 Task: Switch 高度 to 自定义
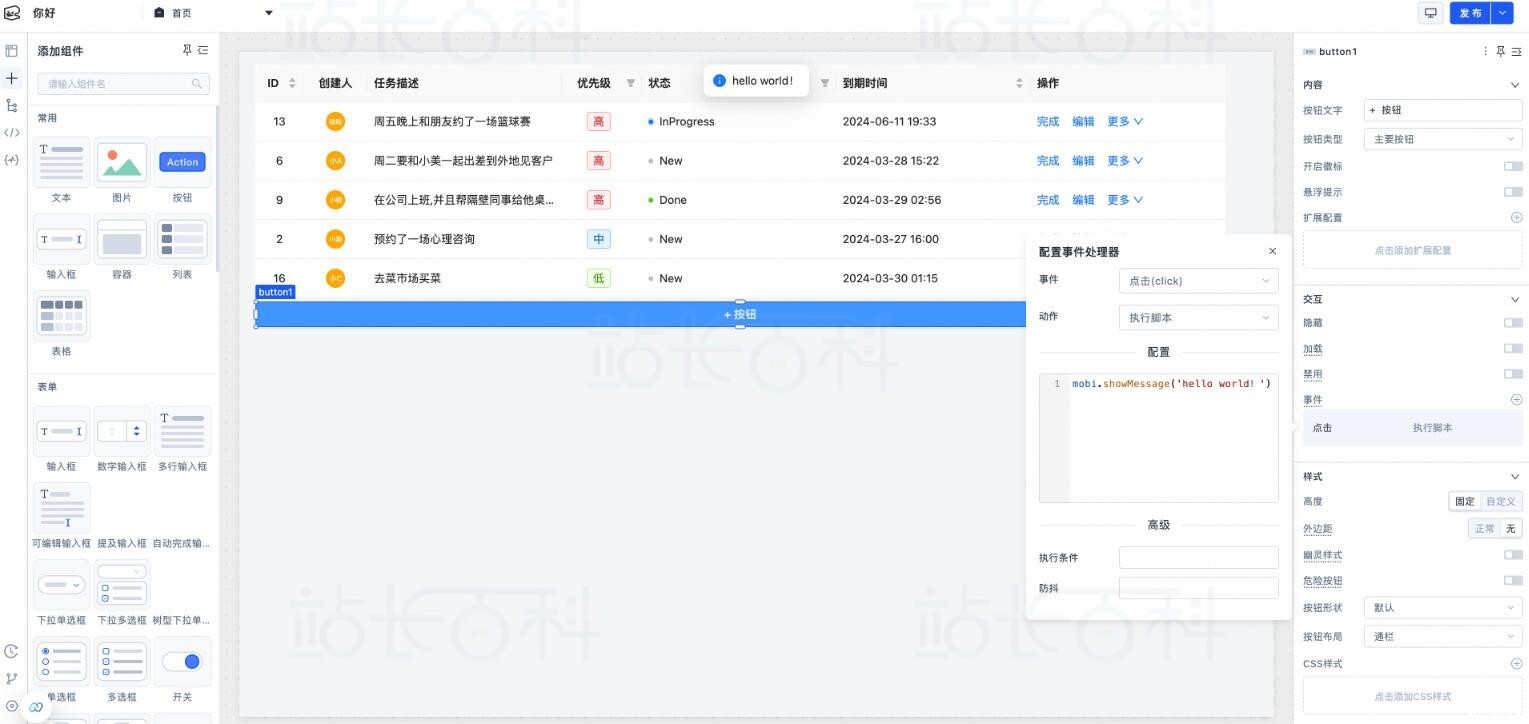pos(1499,501)
